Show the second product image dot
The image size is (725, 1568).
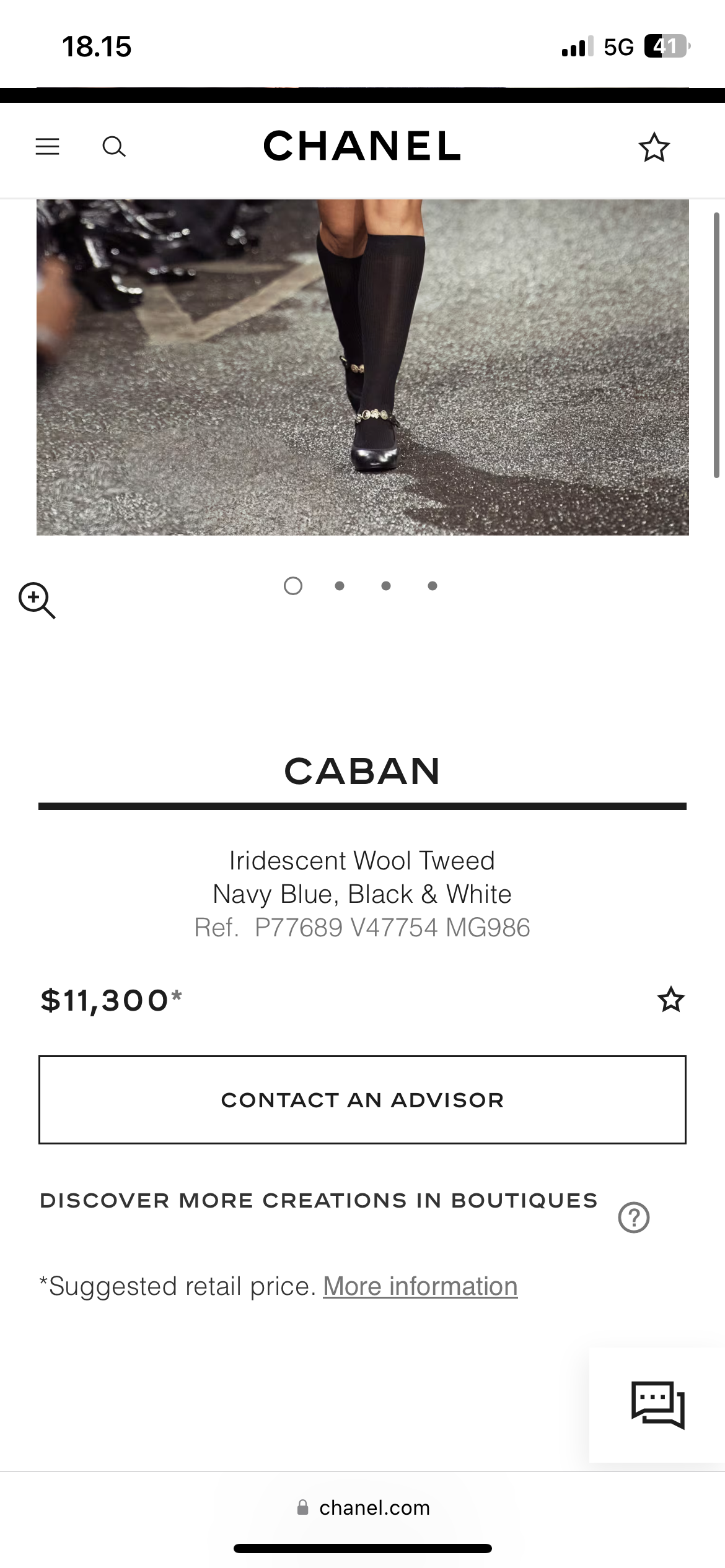[x=340, y=586]
